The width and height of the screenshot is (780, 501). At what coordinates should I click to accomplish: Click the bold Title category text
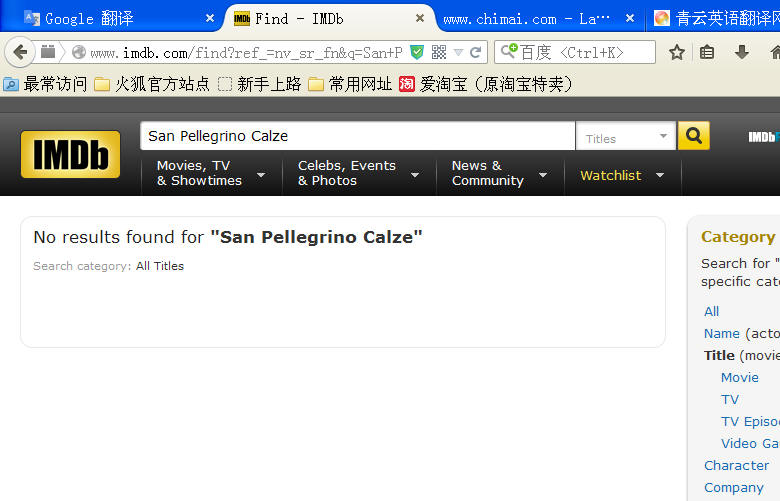click(x=719, y=355)
